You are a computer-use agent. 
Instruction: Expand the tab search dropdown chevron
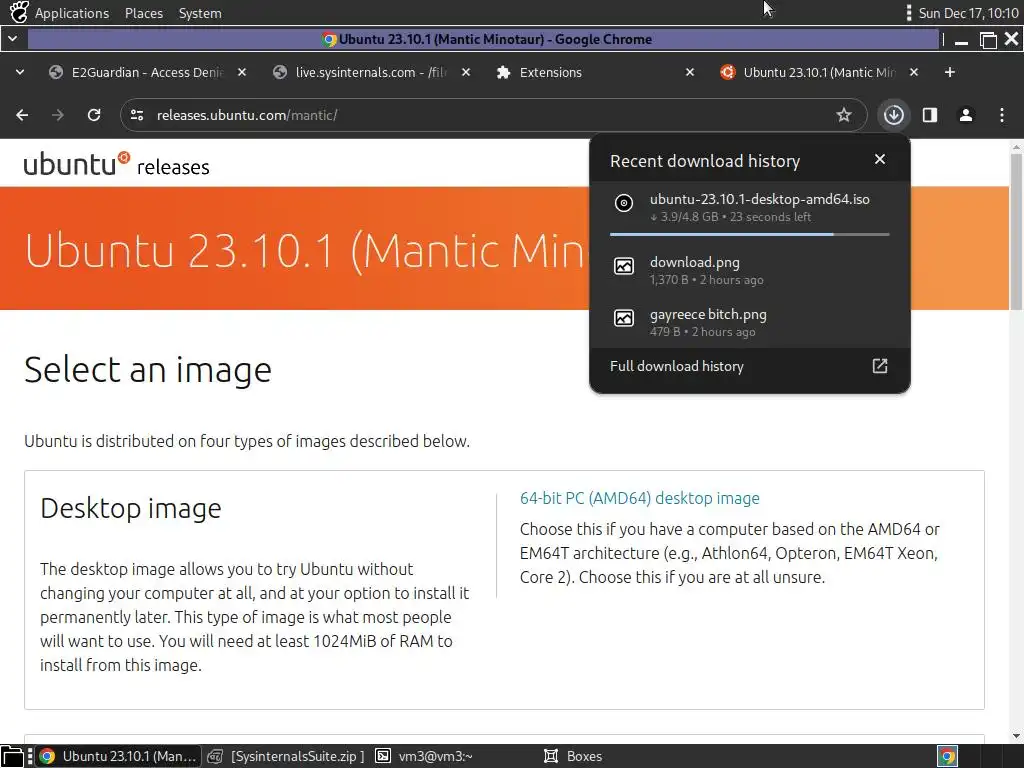[x=20, y=72]
